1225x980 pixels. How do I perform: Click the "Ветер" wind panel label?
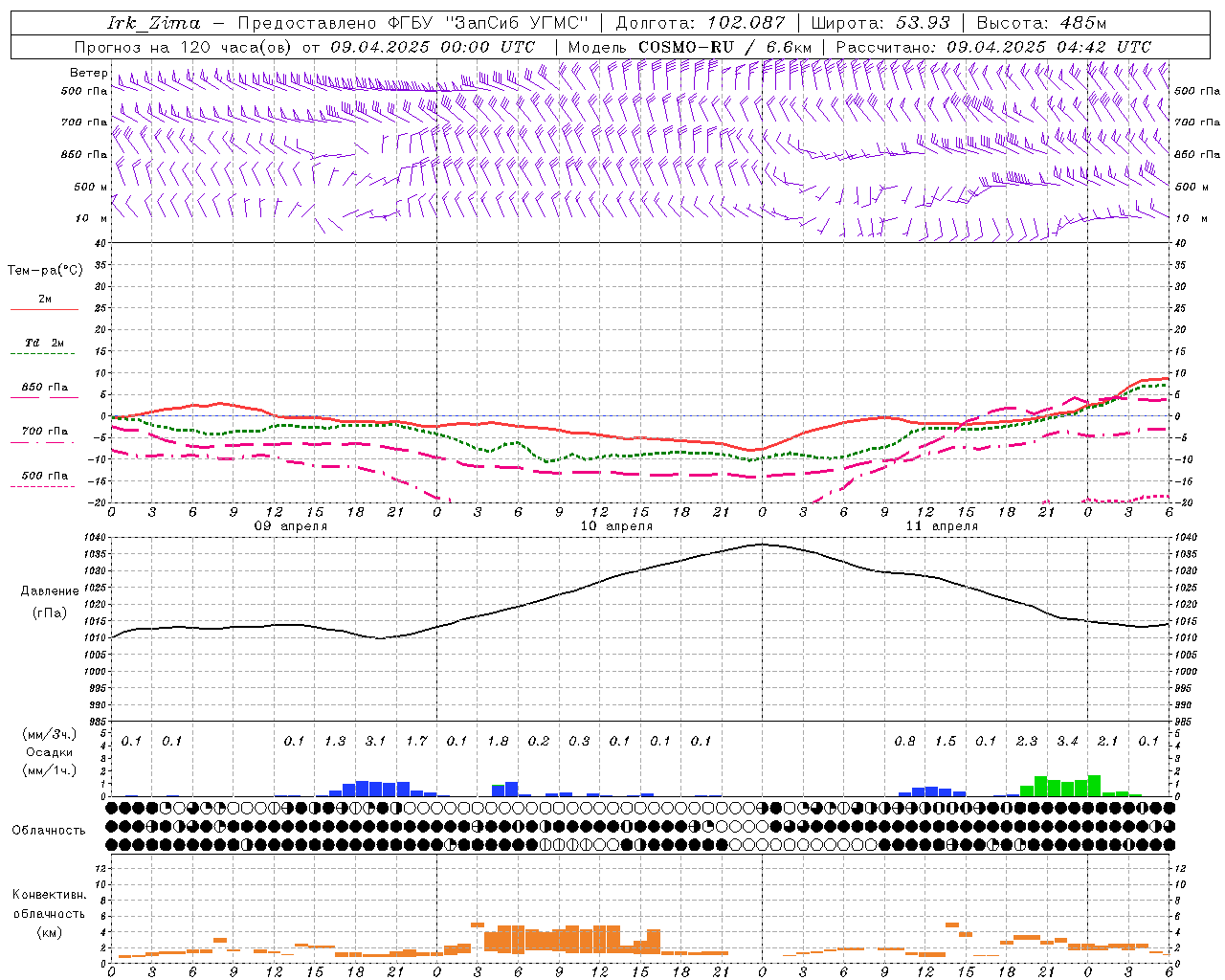pos(89,73)
